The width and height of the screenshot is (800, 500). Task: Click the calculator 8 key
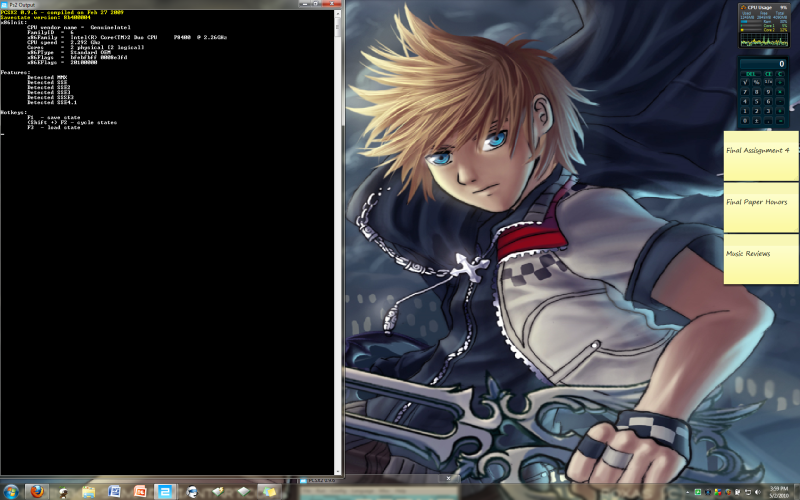point(757,92)
